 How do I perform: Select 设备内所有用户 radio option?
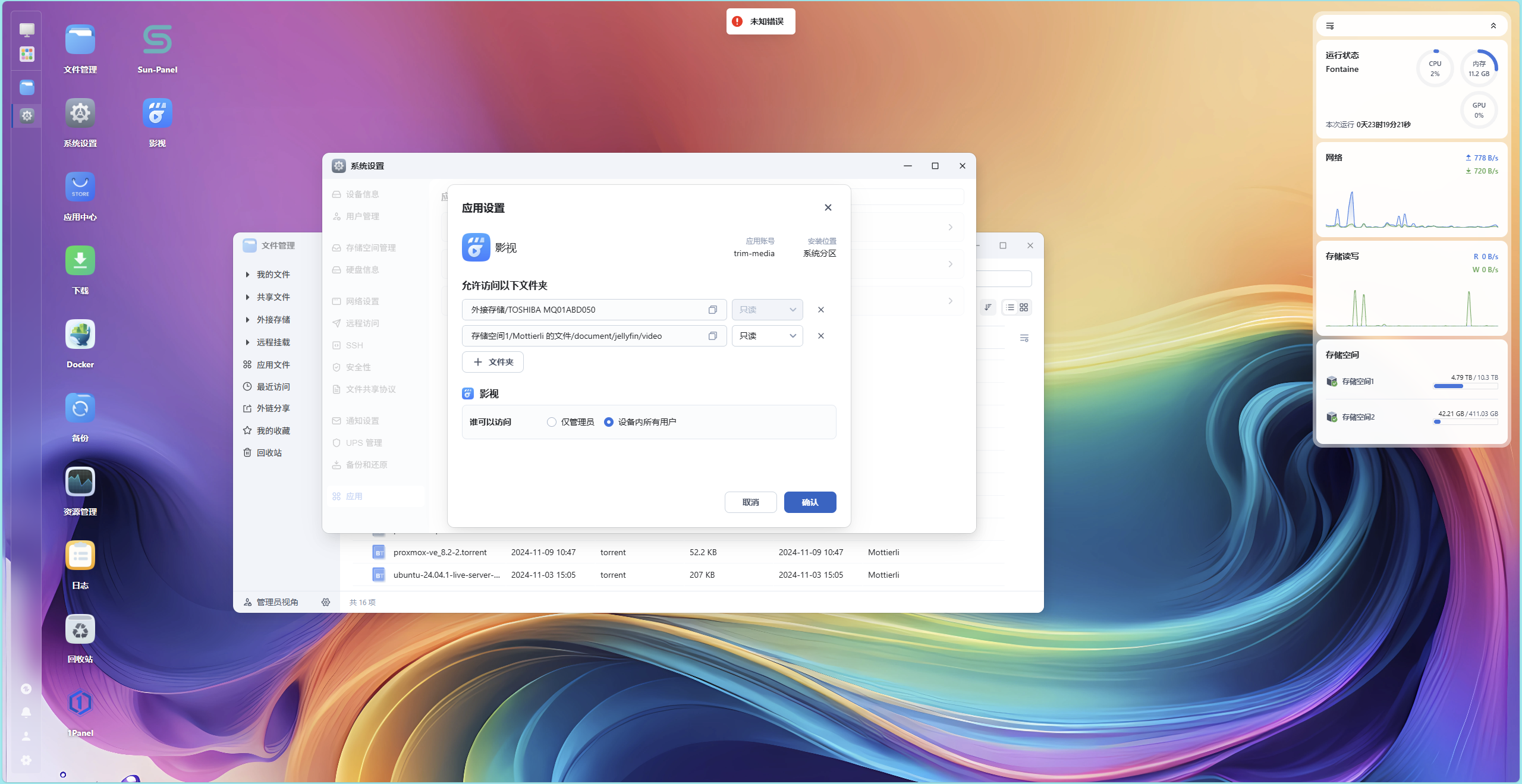click(609, 422)
